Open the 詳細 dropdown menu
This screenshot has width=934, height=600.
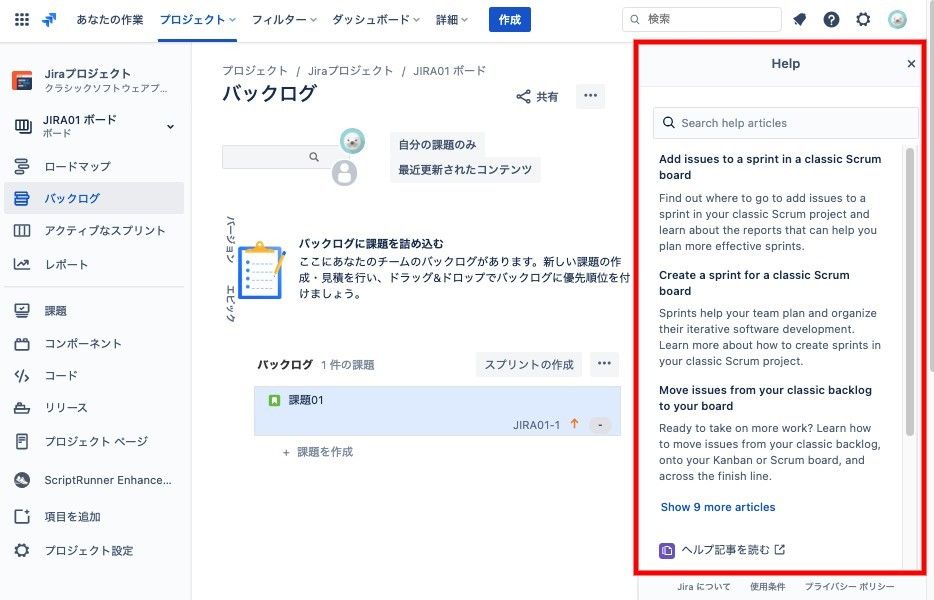[x=452, y=20]
